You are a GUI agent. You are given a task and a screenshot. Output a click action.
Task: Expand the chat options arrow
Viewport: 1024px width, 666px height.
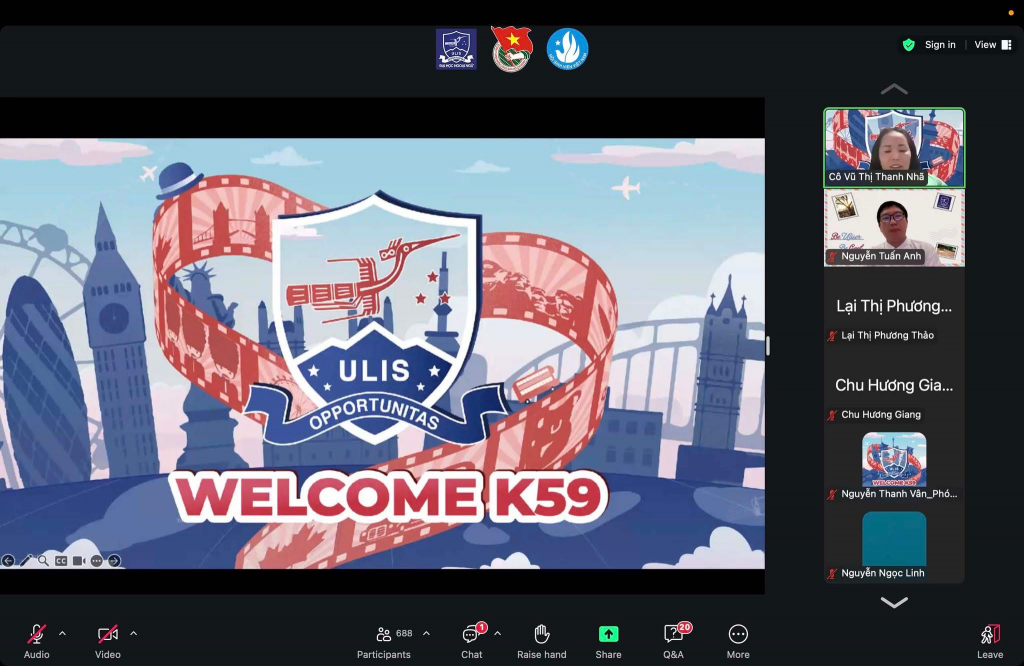point(498,633)
